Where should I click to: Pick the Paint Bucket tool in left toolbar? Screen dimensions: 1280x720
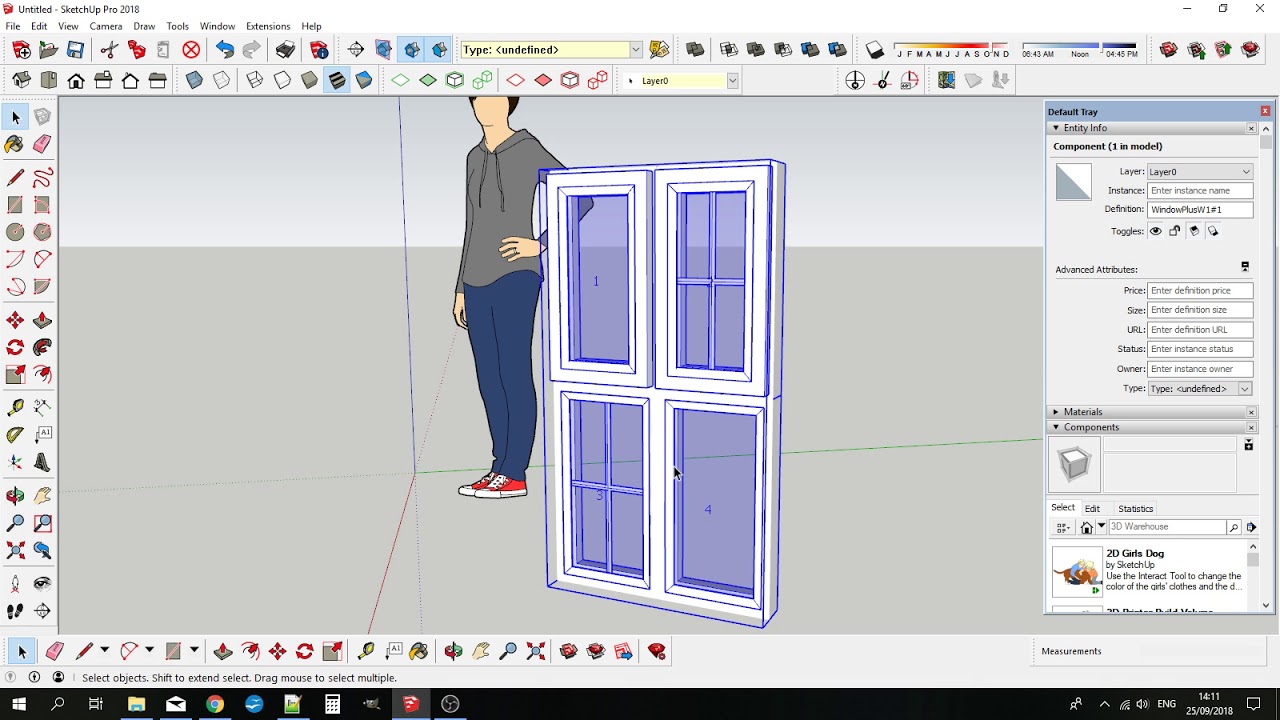[x=15, y=144]
